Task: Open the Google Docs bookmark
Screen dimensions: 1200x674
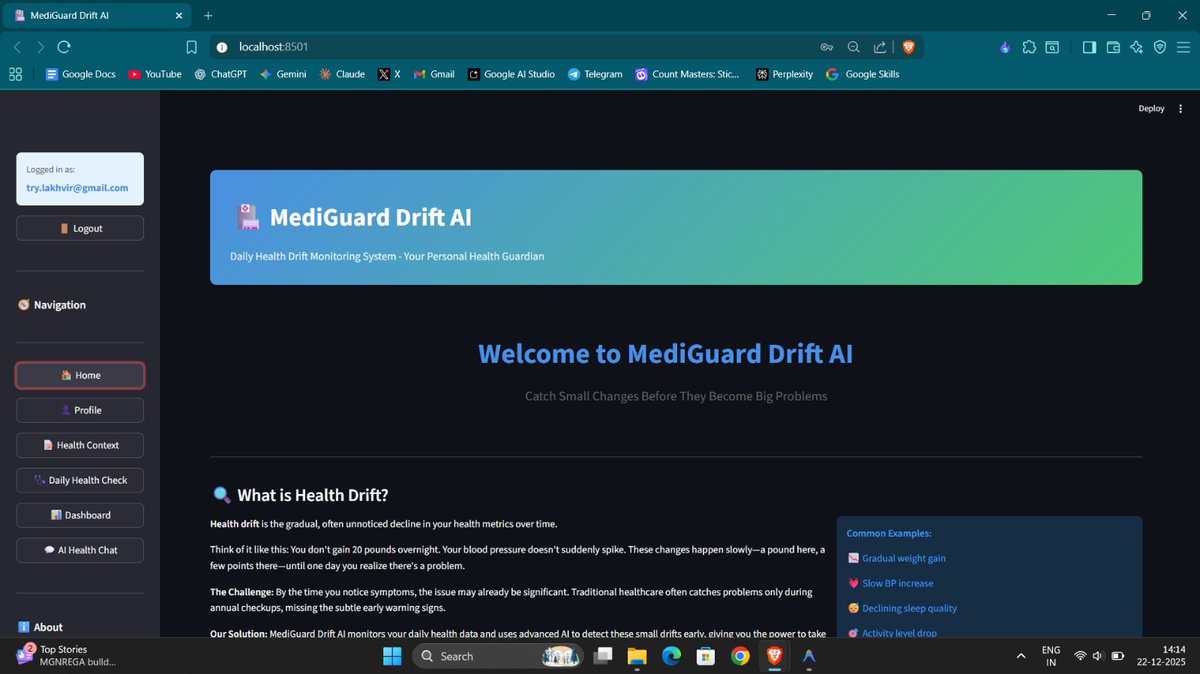Action: click(x=81, y=74)
